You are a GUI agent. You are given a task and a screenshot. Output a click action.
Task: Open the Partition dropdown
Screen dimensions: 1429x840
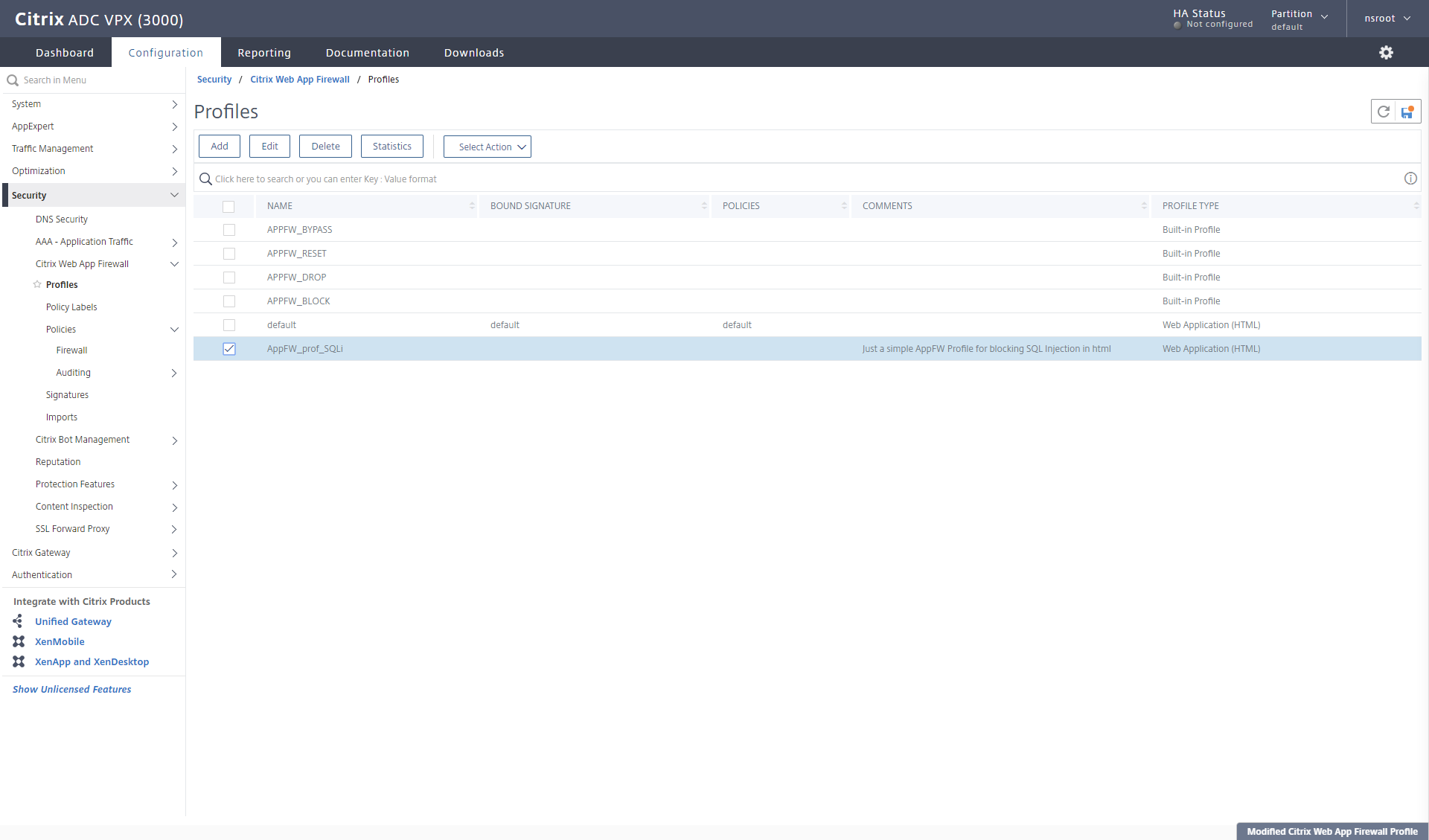(x=1299, y=19)
